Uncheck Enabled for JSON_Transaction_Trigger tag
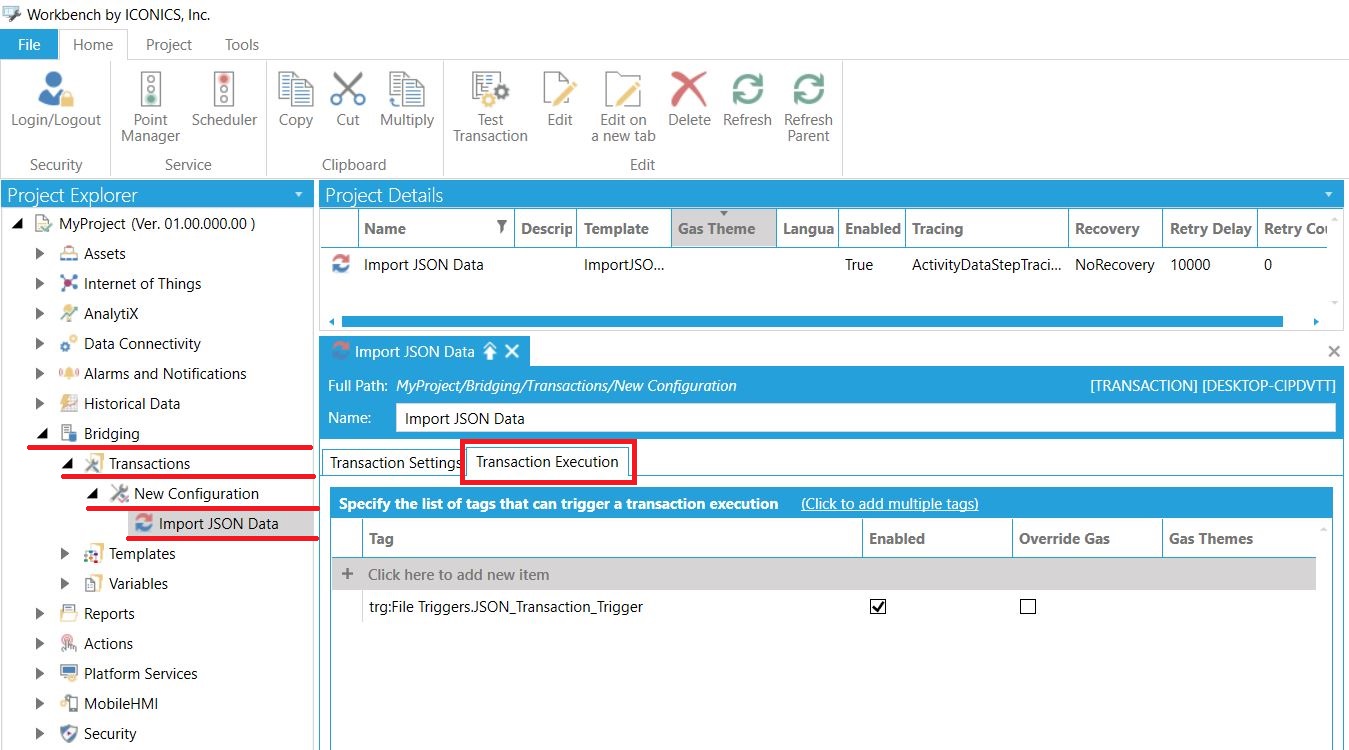The image size is (1349, 750). (878, 606)
